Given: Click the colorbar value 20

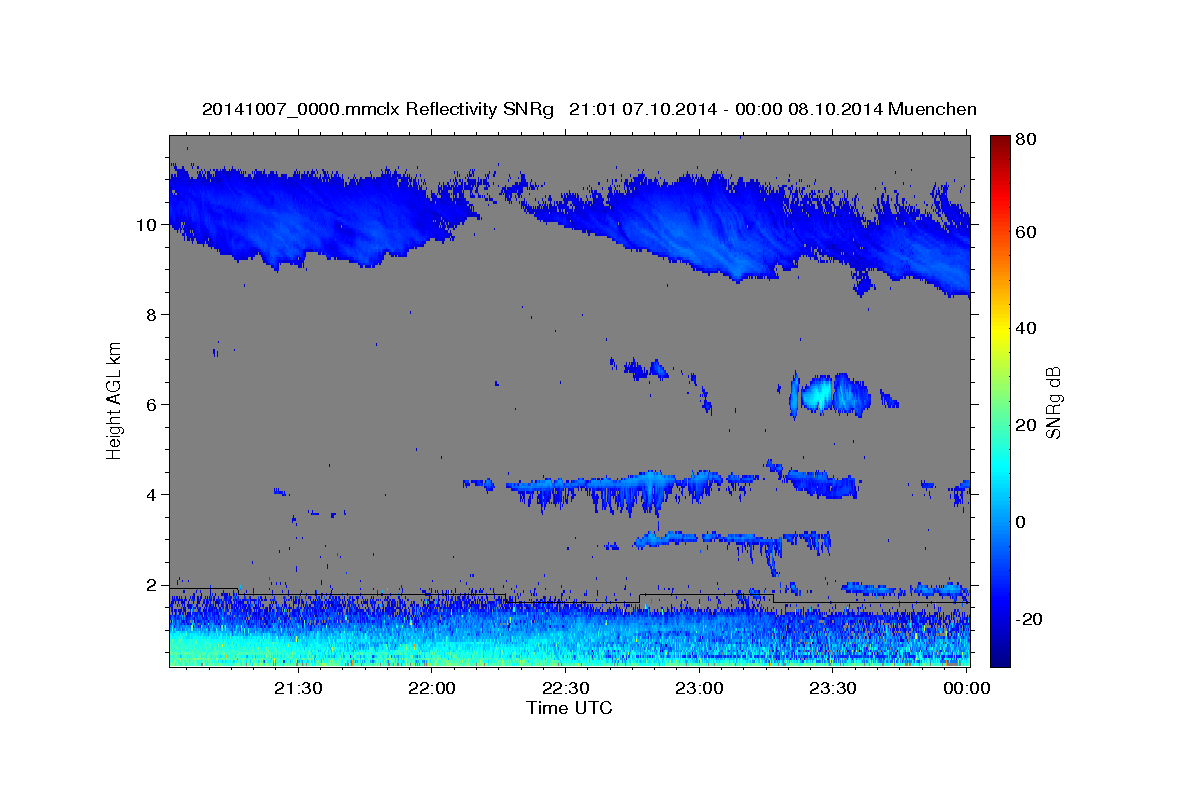Looking at the screenshot, I should [x=1025, y=425].
